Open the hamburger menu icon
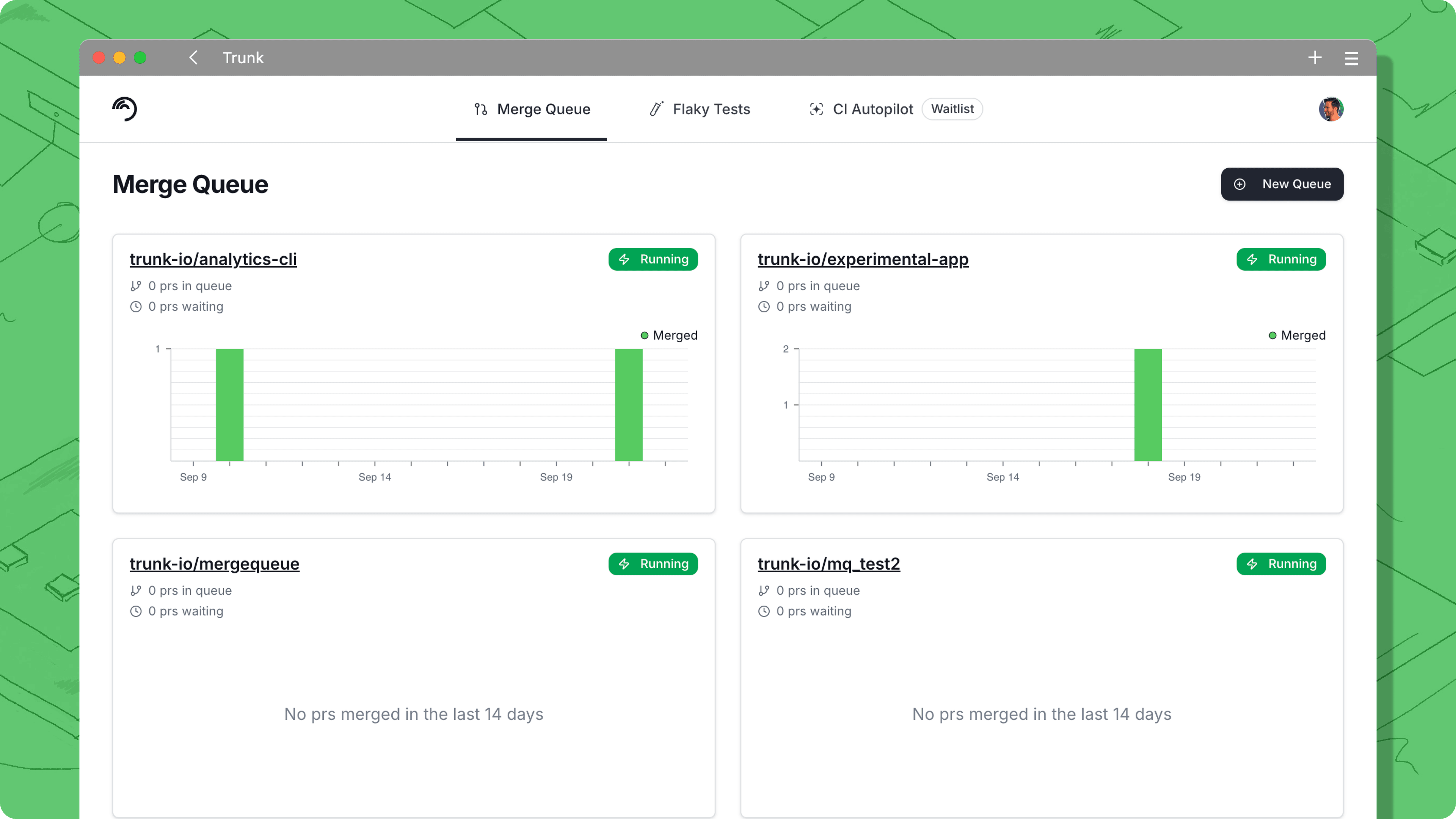Viewport: 1456px width, 819px height. [x=1351, y=58]
